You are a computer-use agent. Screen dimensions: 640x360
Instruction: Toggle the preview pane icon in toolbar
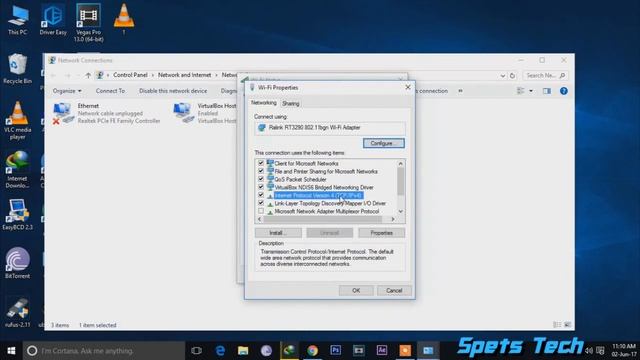(x=547, y=91)
